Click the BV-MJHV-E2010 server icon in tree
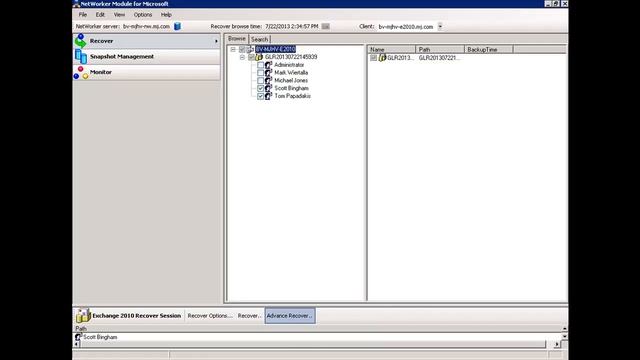The width and height of the screenshot is (640, 360). coord(250,49)
